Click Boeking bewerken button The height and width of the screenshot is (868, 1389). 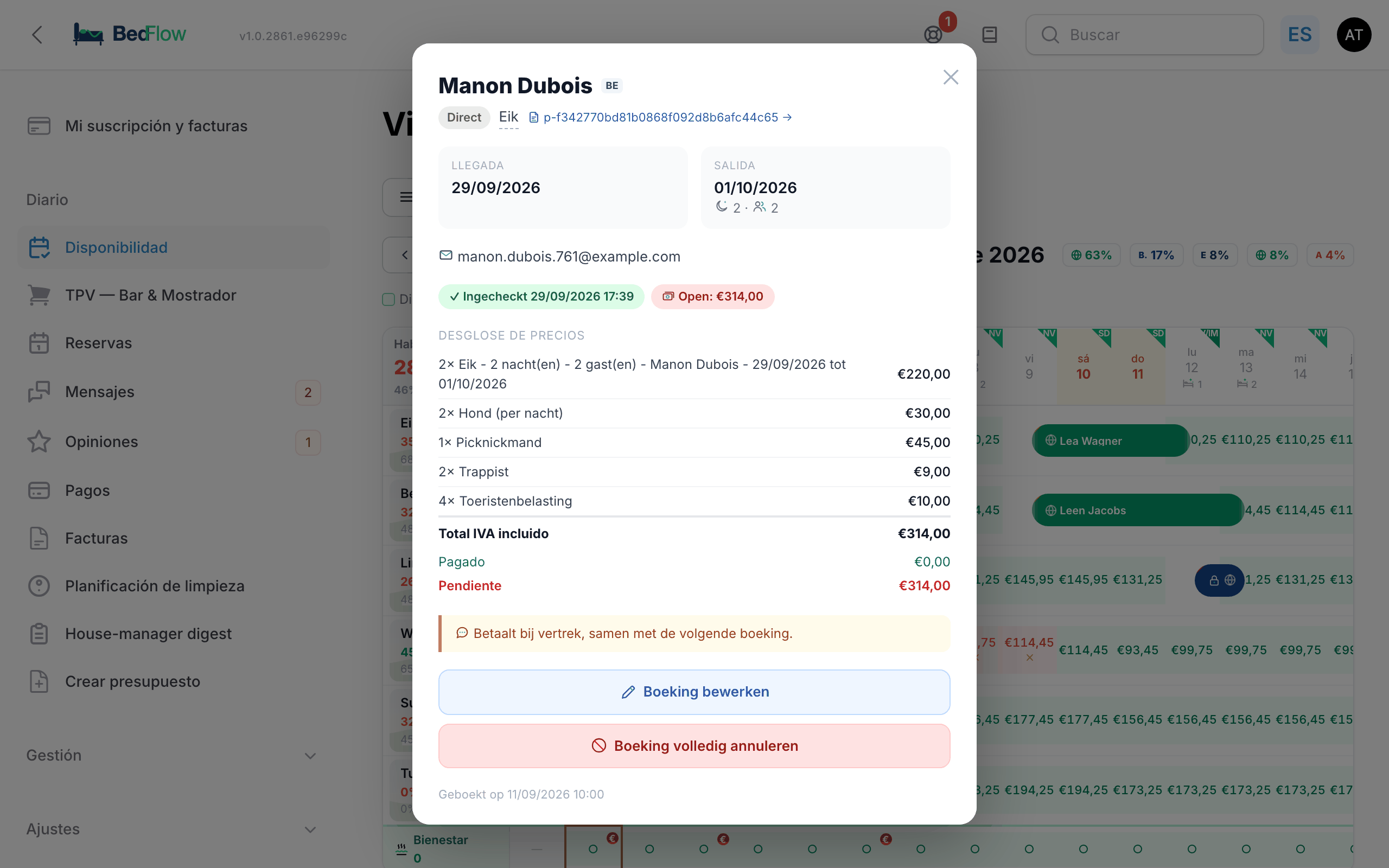[x=694, y=692]
